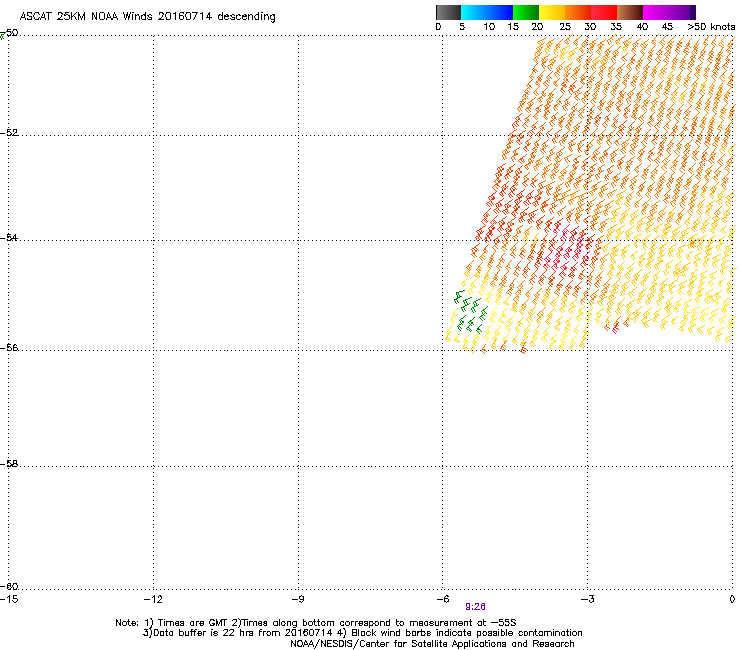This screenshot has width=740, height=650.
Task: Choose the orange 25-30 knots color segment
Action: pos(578,12)
